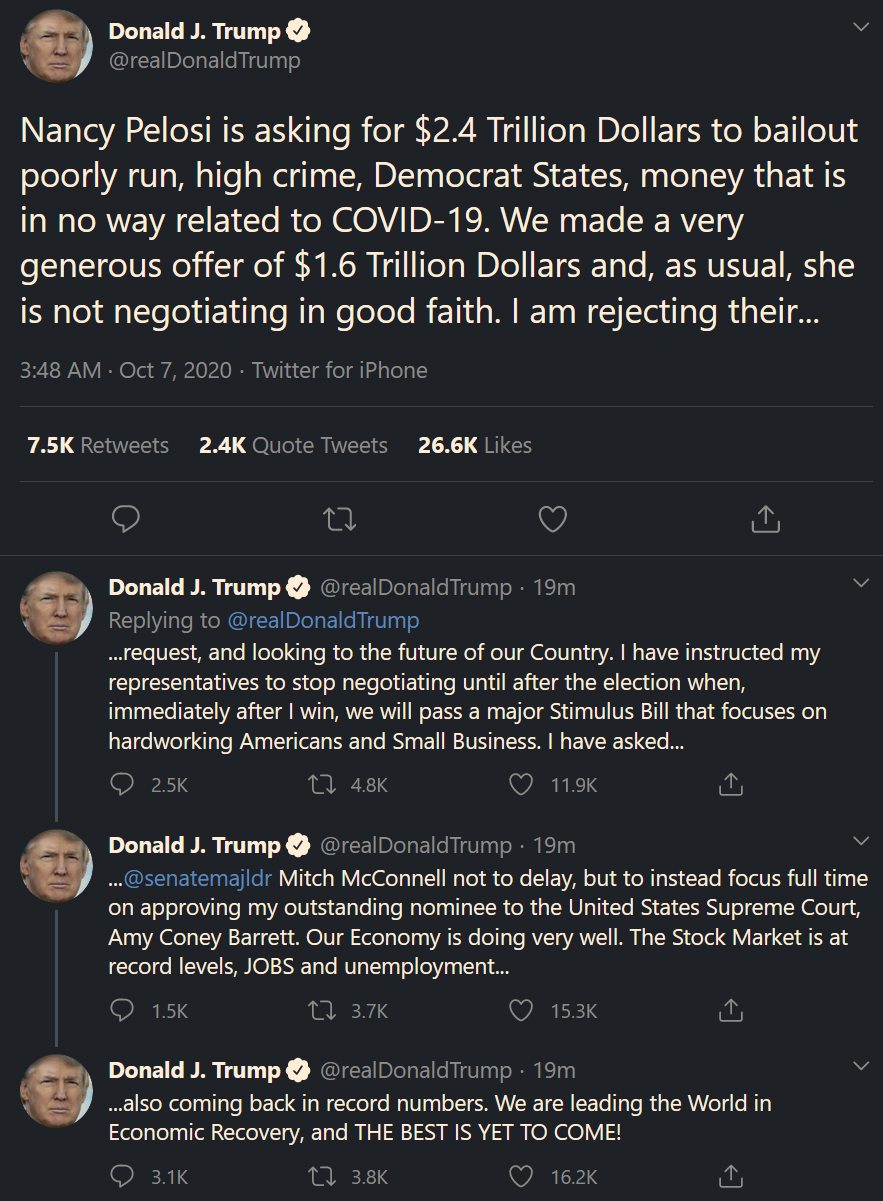The height and width of the screenshot is (1201, 883).
Task: Click the 'Replying to @realDonaldTrump' handle link
Action: coord(323,620)
